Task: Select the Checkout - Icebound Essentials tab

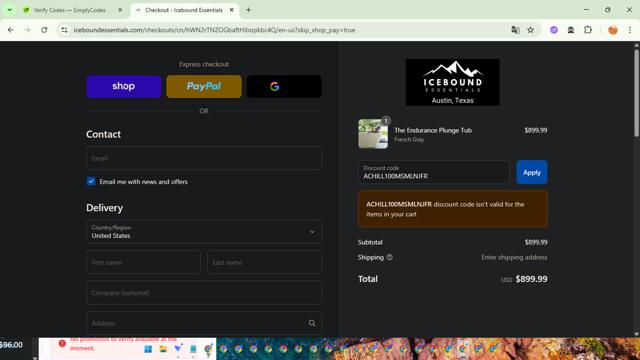Action: tap(184, 10)
